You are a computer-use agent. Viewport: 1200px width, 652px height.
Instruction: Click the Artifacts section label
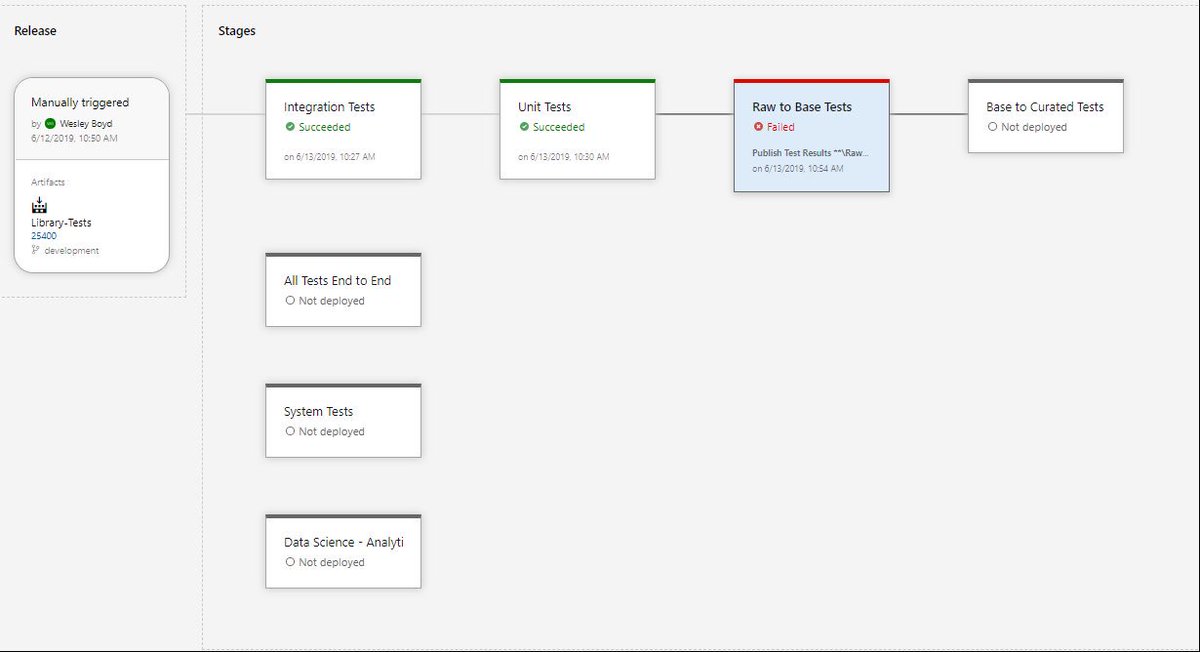point(48,182)
